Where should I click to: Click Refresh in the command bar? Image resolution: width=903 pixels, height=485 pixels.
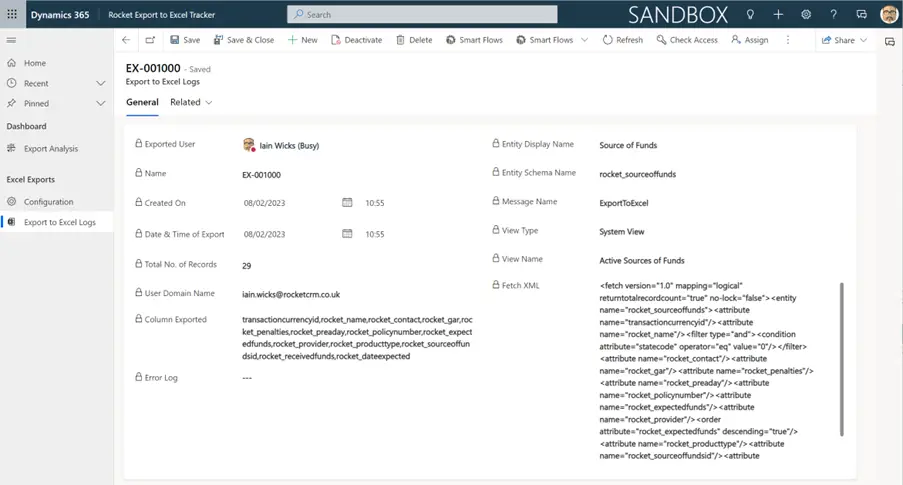pos(623,40)
